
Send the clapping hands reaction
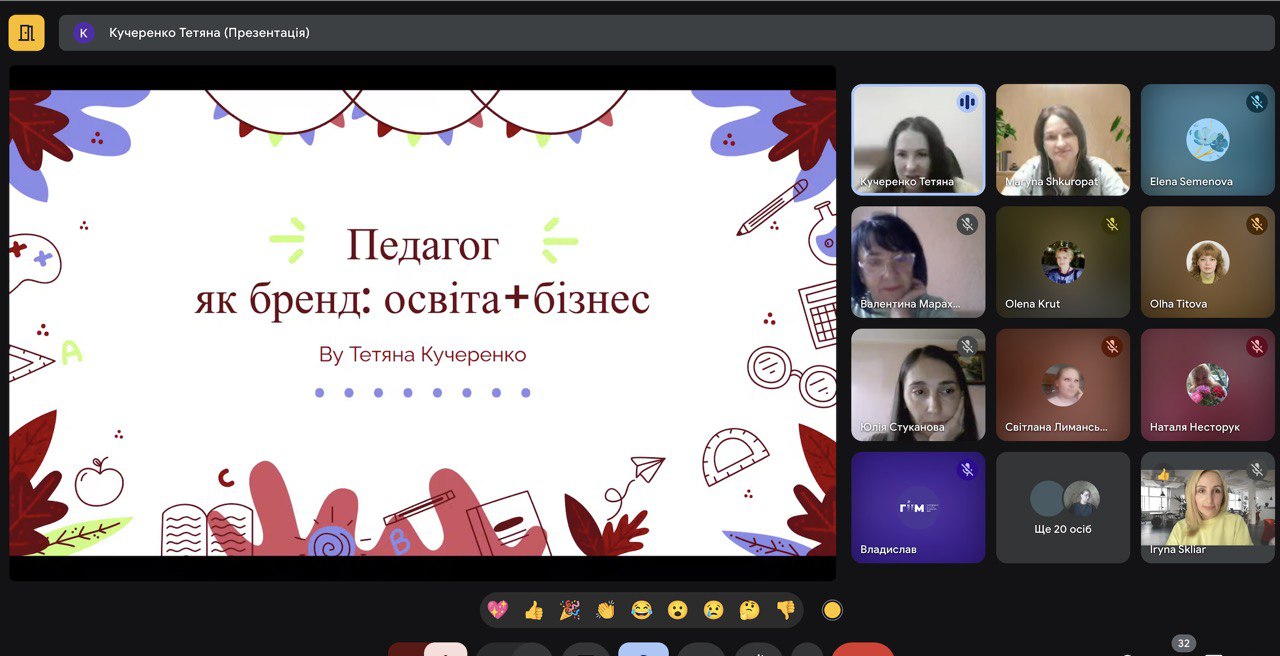pos(605,609)
